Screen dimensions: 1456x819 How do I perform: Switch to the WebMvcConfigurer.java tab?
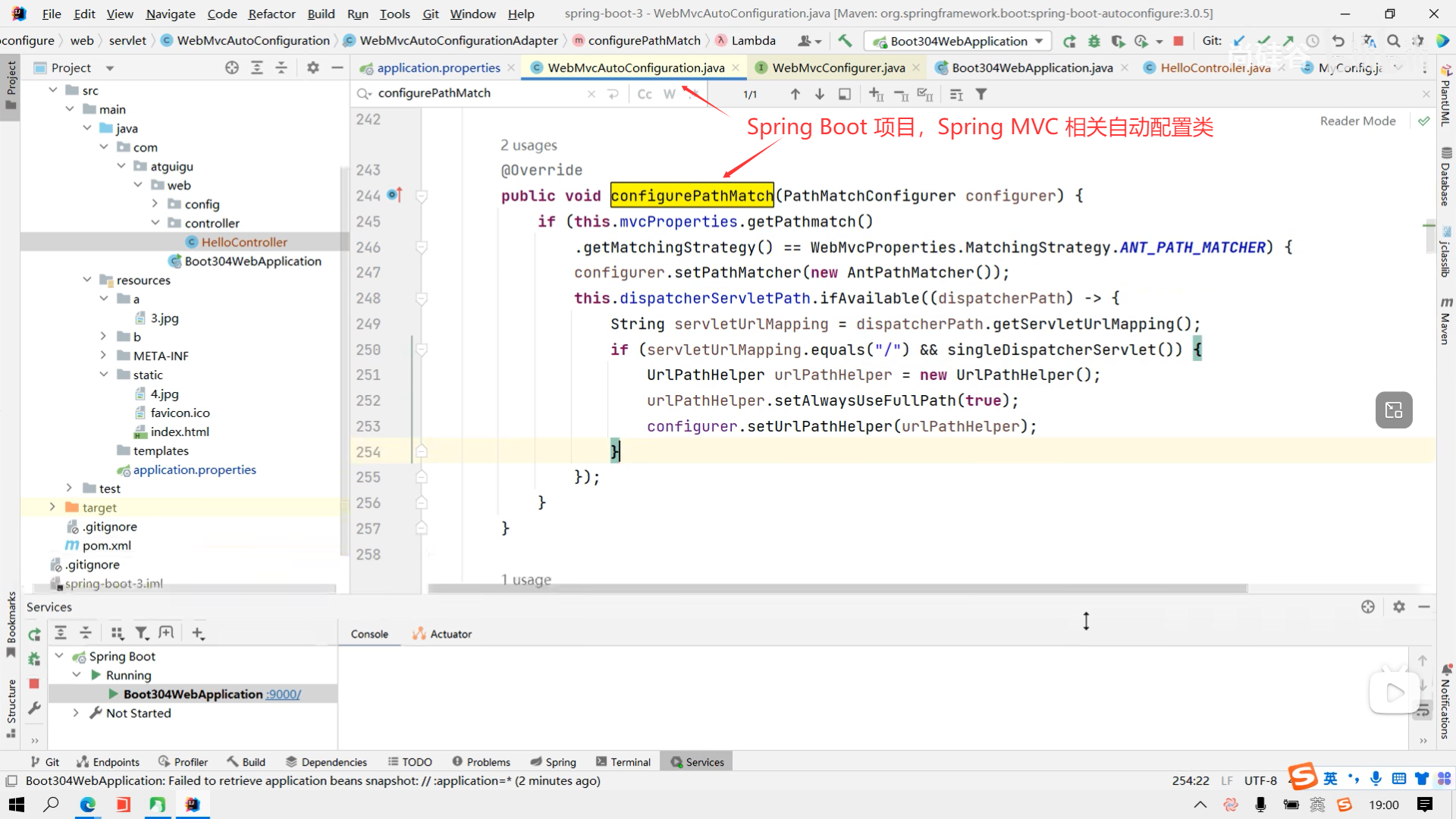[x=838, y=67]
